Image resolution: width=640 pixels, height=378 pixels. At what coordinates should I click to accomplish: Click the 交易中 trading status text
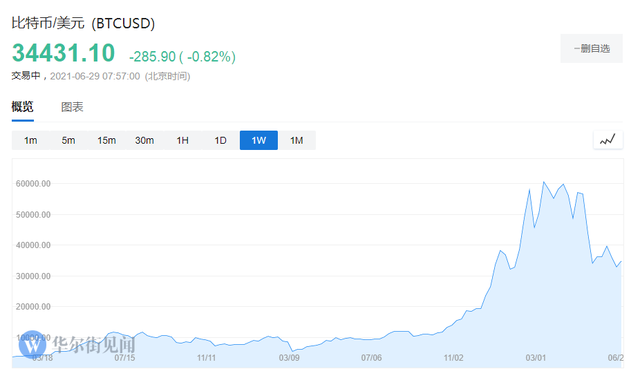26,76
